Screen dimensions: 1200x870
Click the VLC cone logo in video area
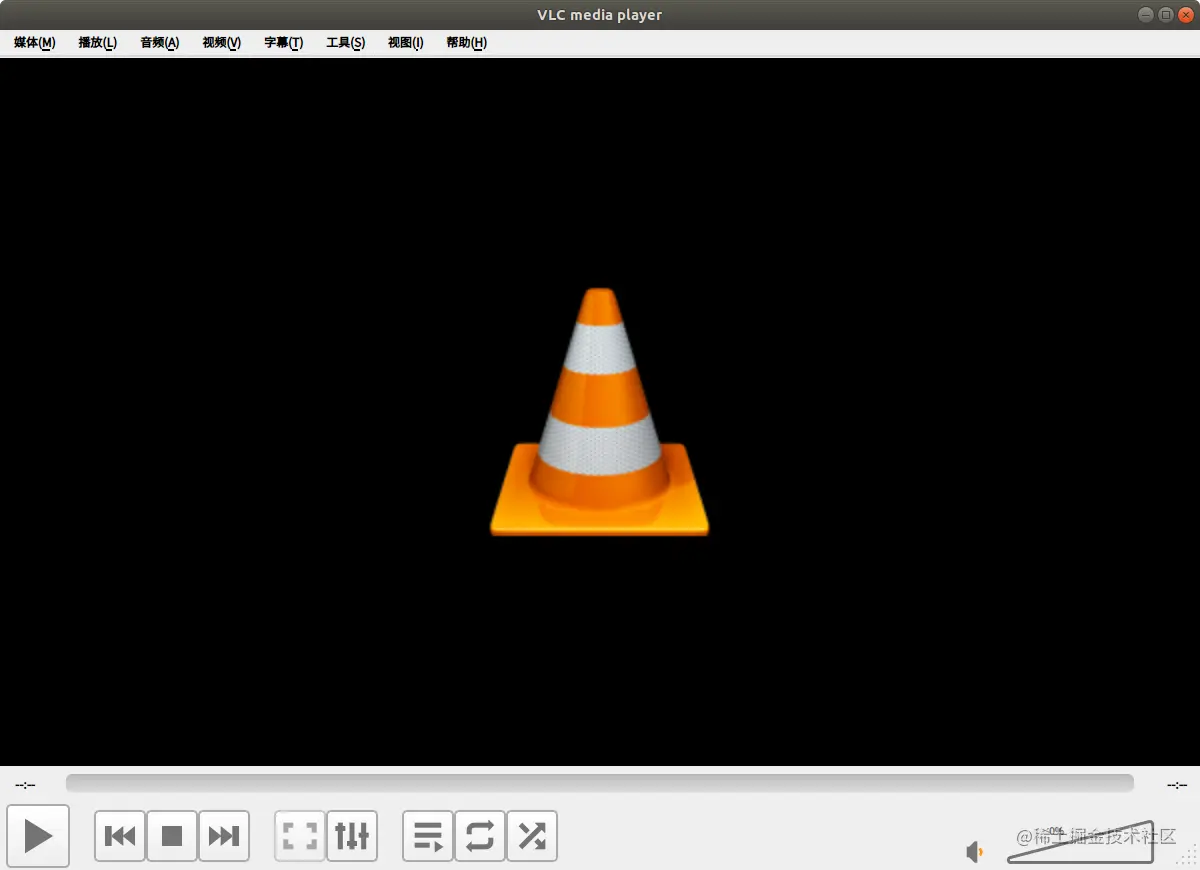[x=599, y=412]
